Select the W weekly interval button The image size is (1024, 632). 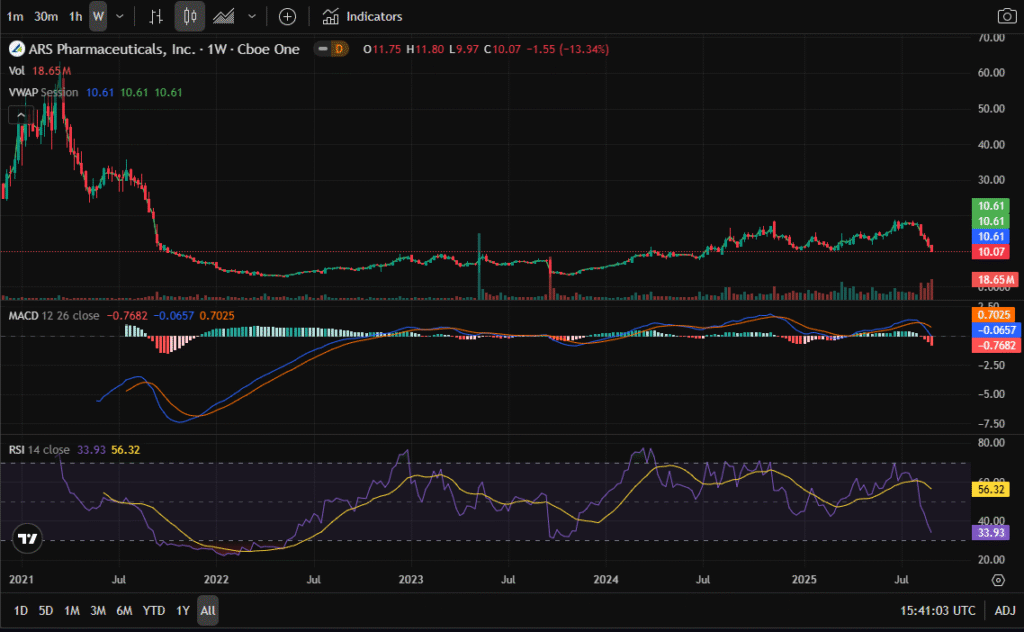tap(97, 16)
